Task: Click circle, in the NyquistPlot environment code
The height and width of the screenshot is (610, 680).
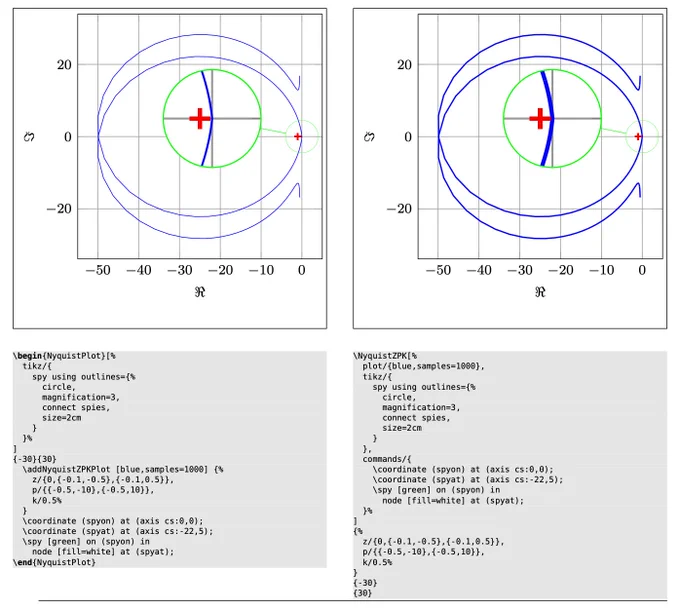Action: (x=59, y=387)
